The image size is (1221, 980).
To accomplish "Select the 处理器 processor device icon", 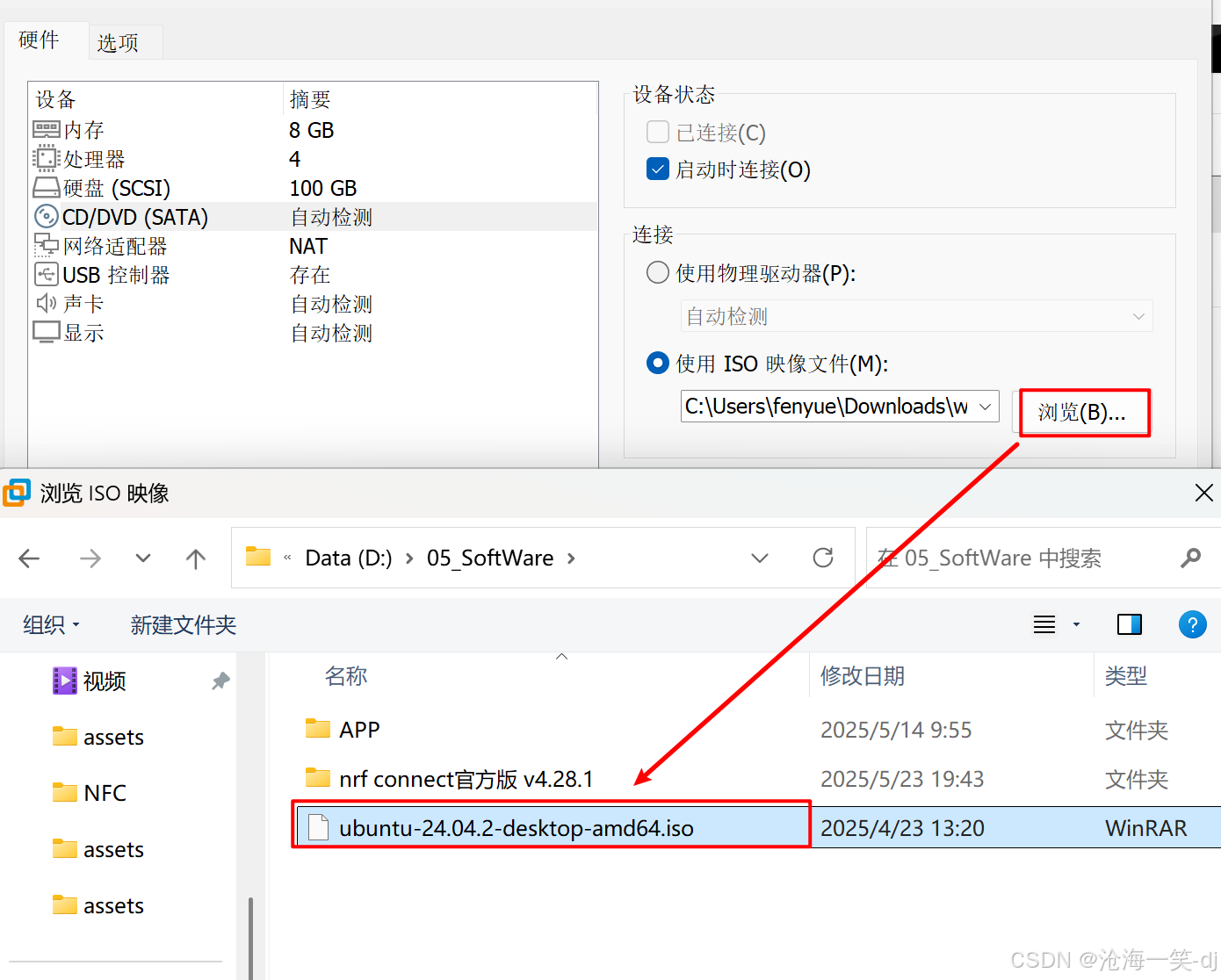I will click(45, 159).
